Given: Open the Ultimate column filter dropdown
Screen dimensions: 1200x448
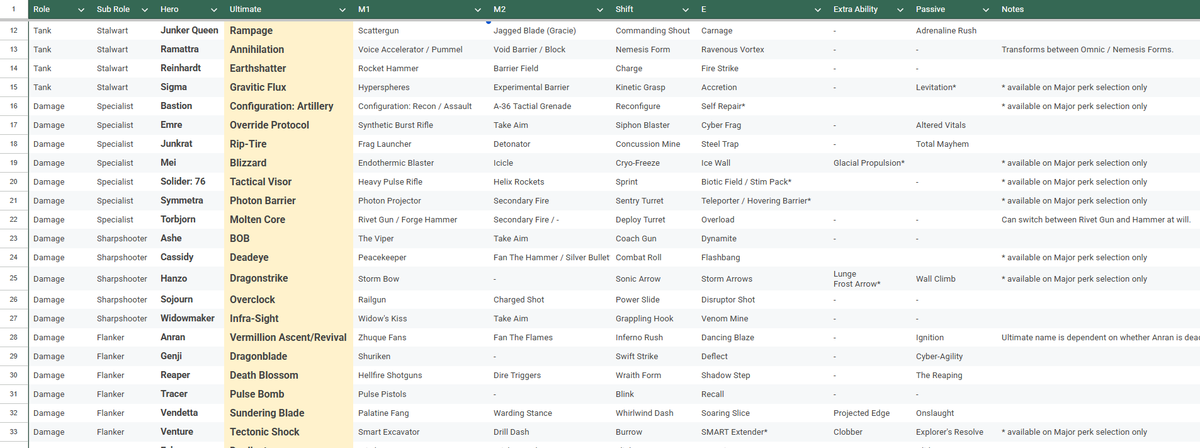Looking at the screenshot, I should 343,9.
